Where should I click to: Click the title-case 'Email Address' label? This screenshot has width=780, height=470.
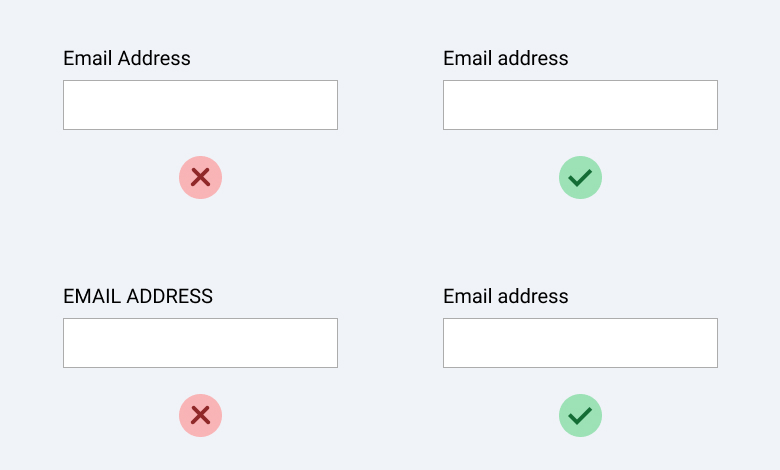coord(127,58)
